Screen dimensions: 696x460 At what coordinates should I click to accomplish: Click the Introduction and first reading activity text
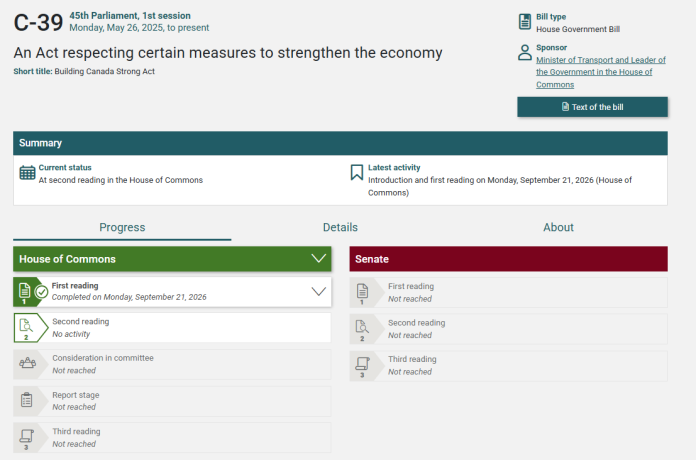point(500,186)
